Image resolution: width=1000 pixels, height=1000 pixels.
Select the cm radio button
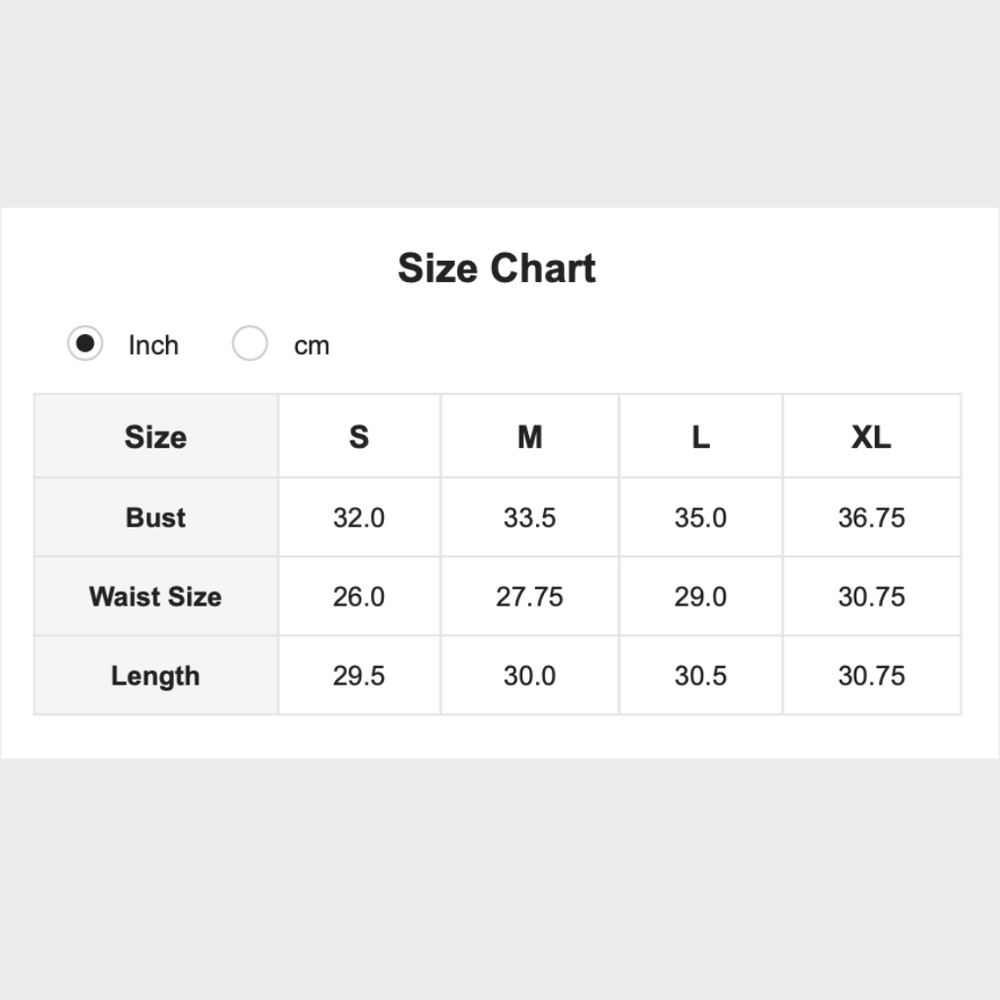click(250, 344)
